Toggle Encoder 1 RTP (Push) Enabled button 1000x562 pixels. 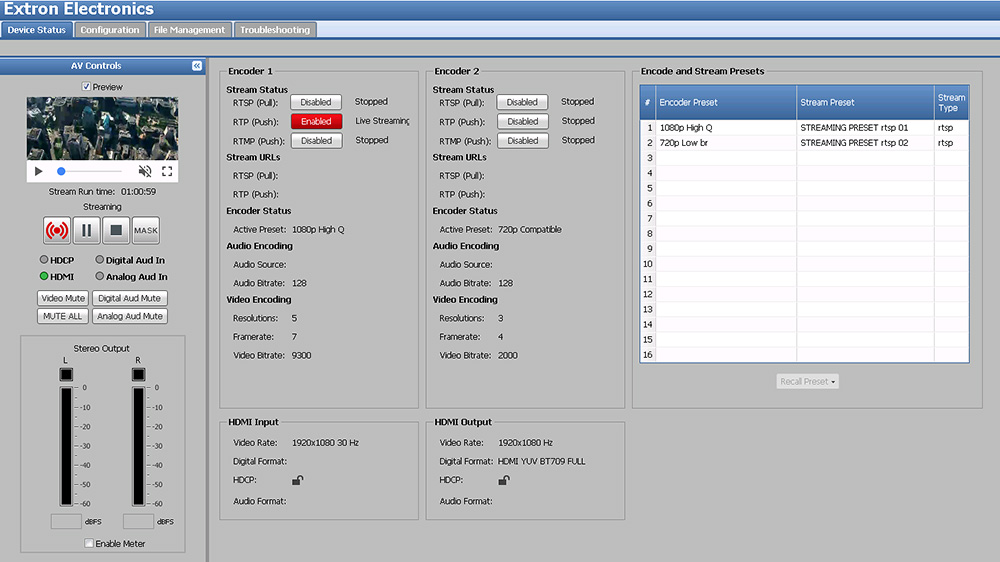(x=316, y=121)
